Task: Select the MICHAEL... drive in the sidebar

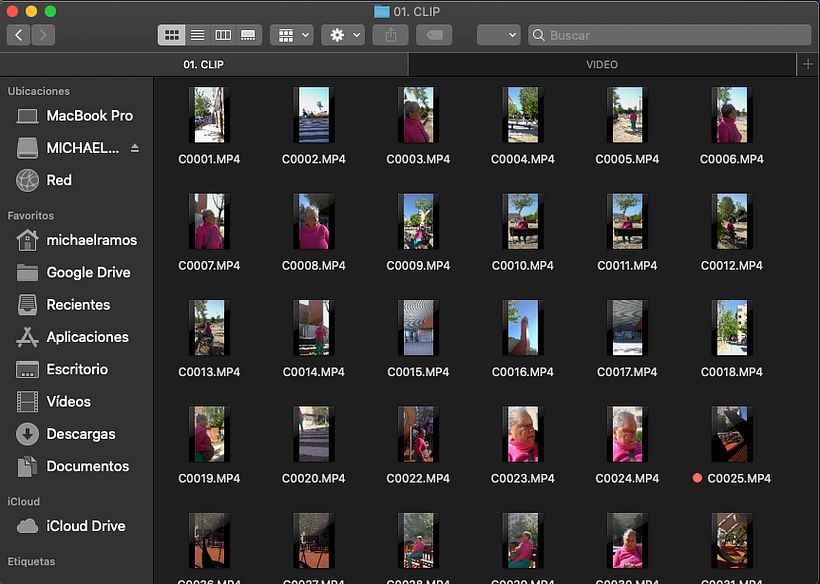Action: [68, 148]
